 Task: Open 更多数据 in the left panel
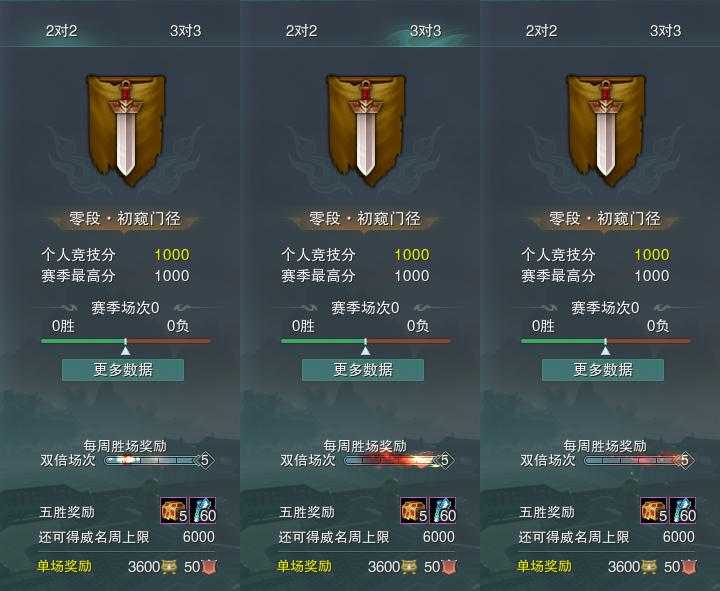coord(123,370)
